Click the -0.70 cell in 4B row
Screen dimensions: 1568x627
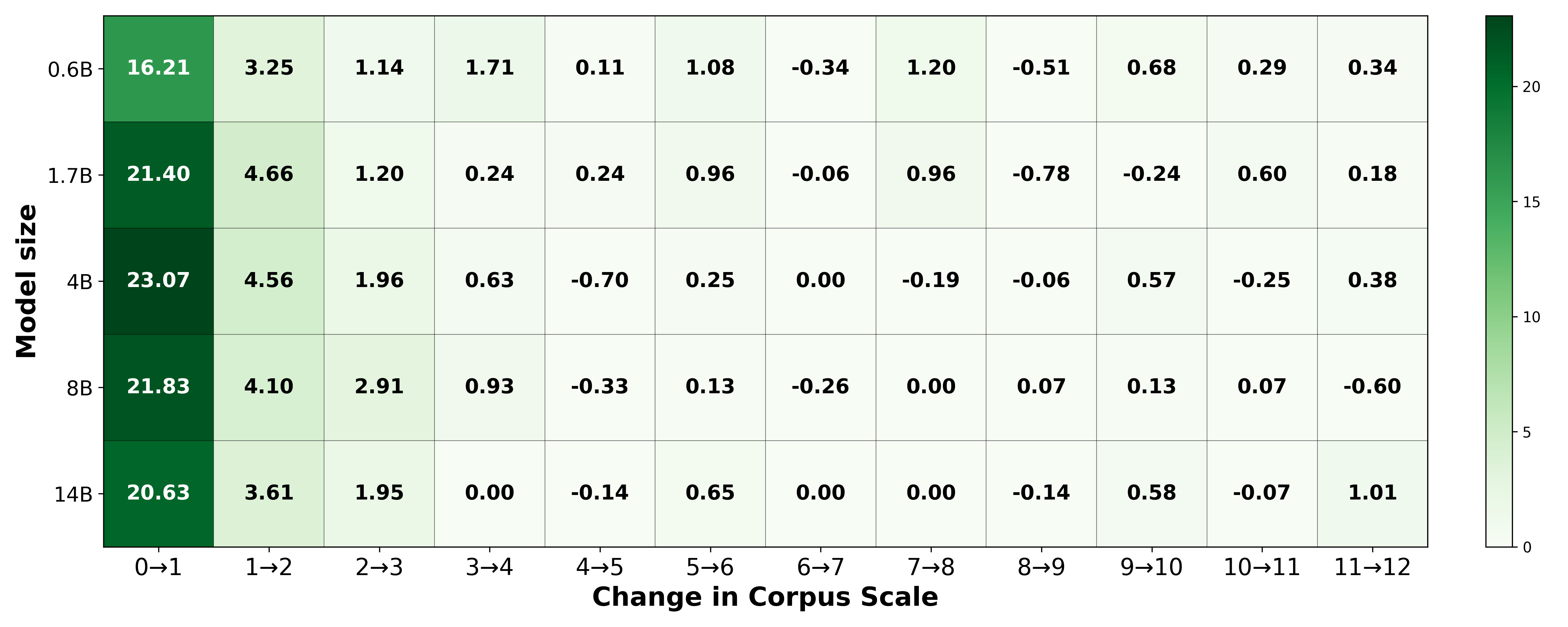600,281
